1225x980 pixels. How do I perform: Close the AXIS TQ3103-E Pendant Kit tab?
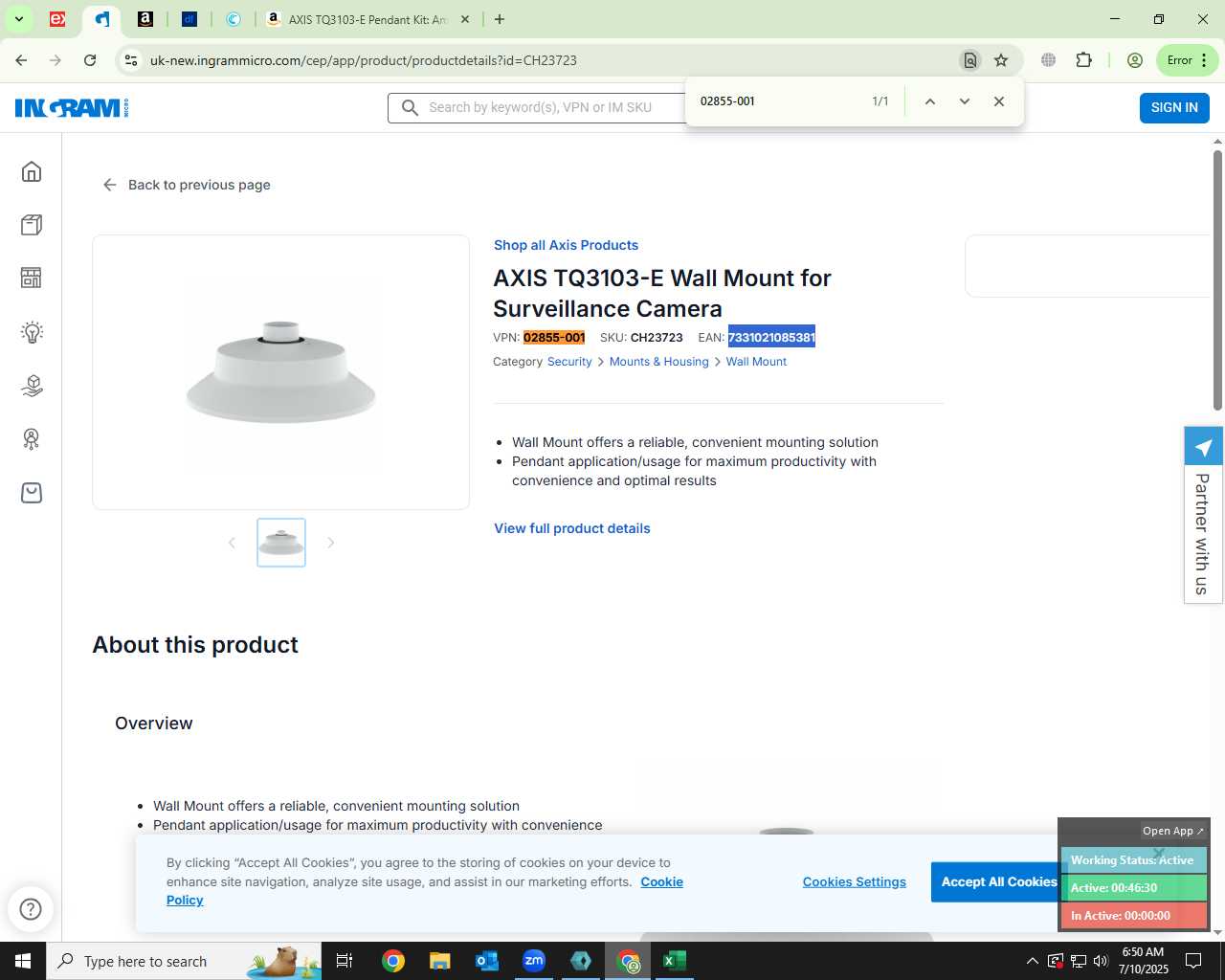[x=465, y=19]
